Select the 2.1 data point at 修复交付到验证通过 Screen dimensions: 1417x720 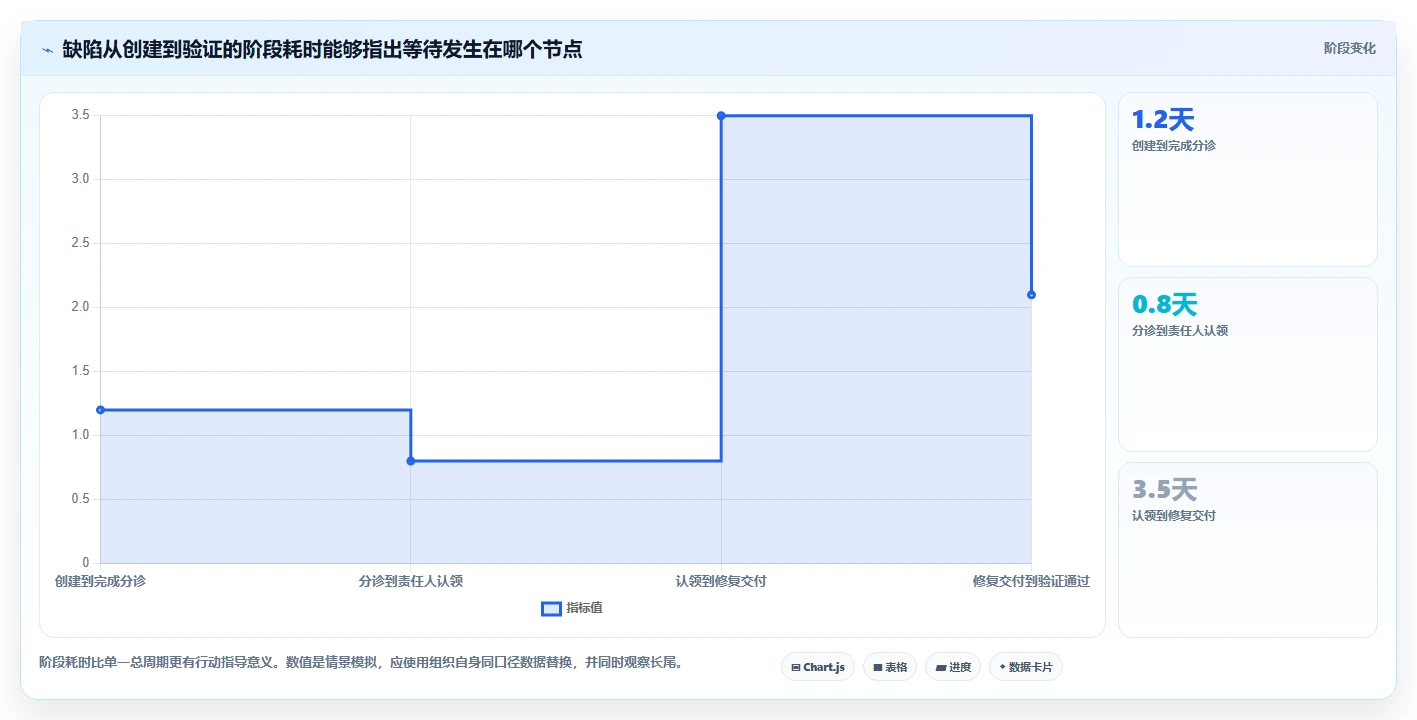click(x=1031, y=295)
